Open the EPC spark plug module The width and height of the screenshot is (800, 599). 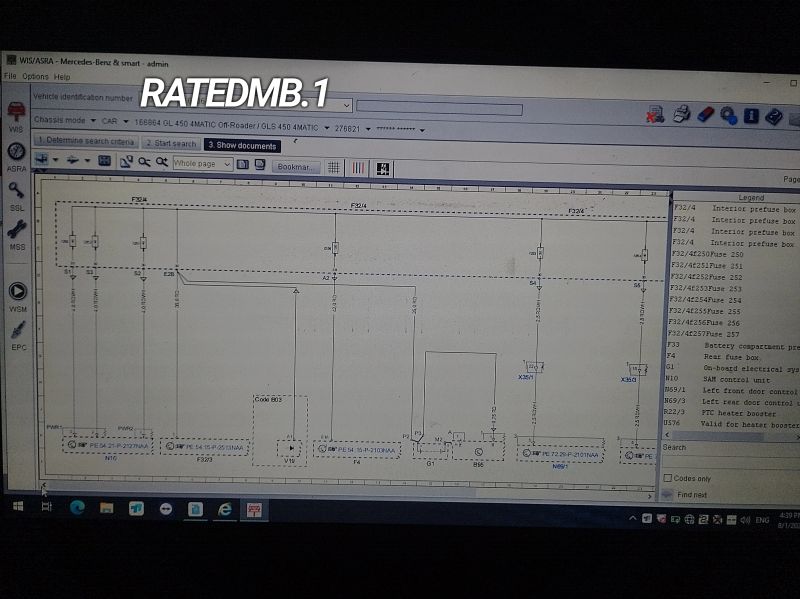18,336
